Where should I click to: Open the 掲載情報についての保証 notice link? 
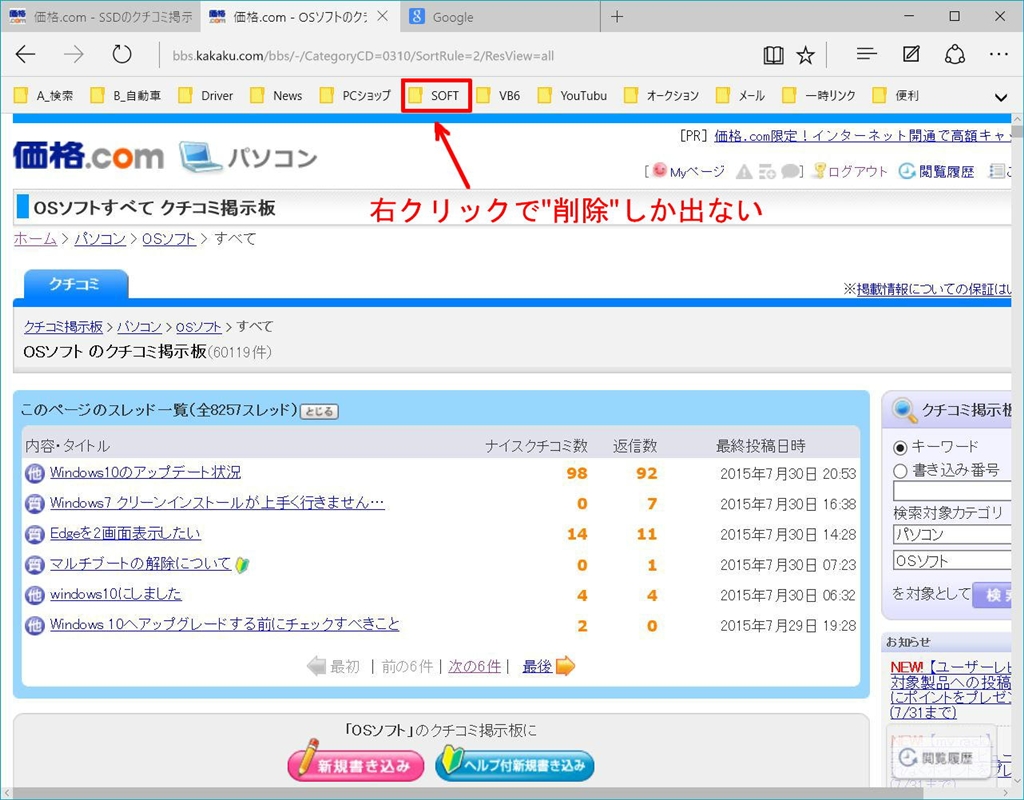click(x=934, y=289)
